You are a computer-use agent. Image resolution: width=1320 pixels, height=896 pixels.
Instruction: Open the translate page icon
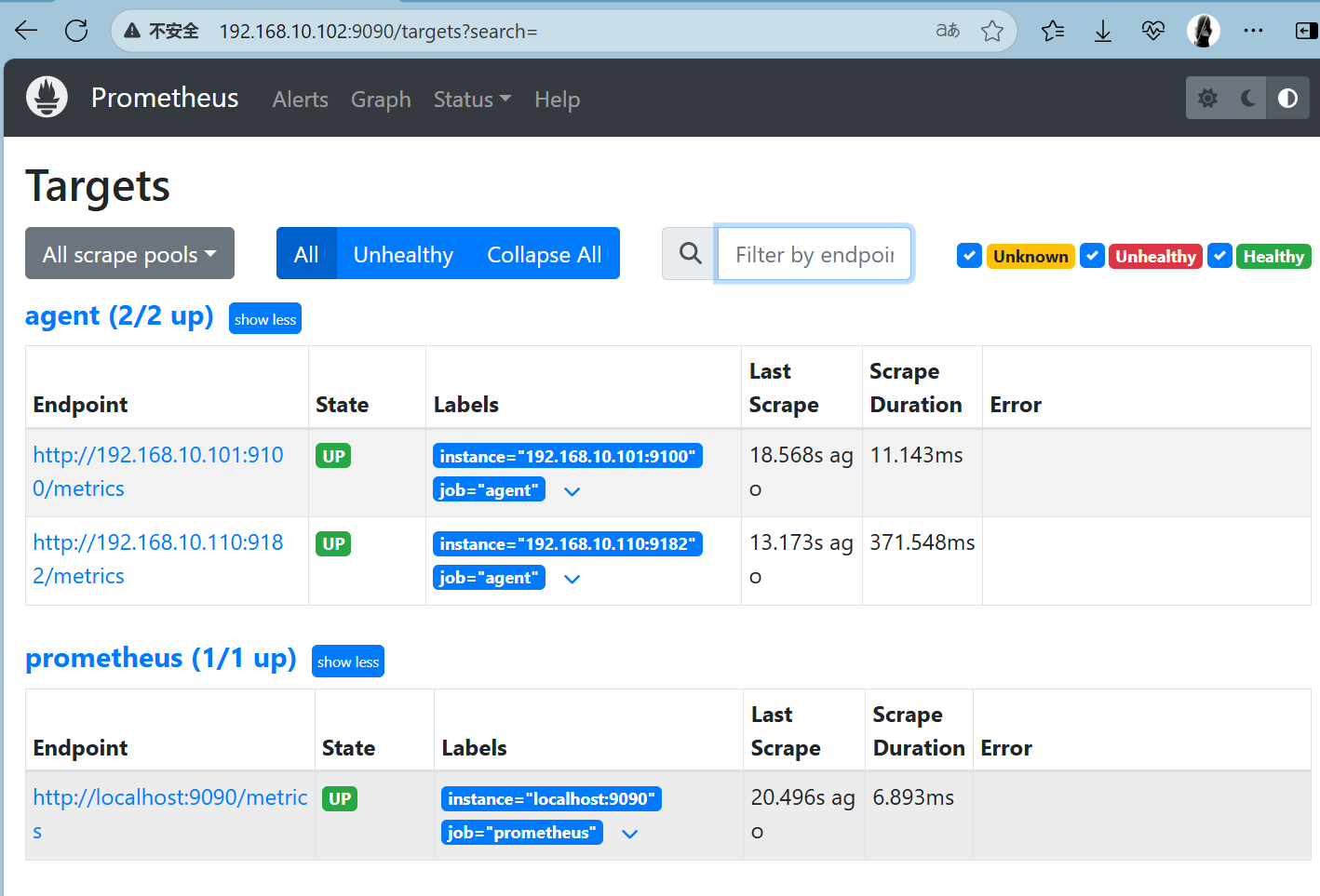point(948,31)
